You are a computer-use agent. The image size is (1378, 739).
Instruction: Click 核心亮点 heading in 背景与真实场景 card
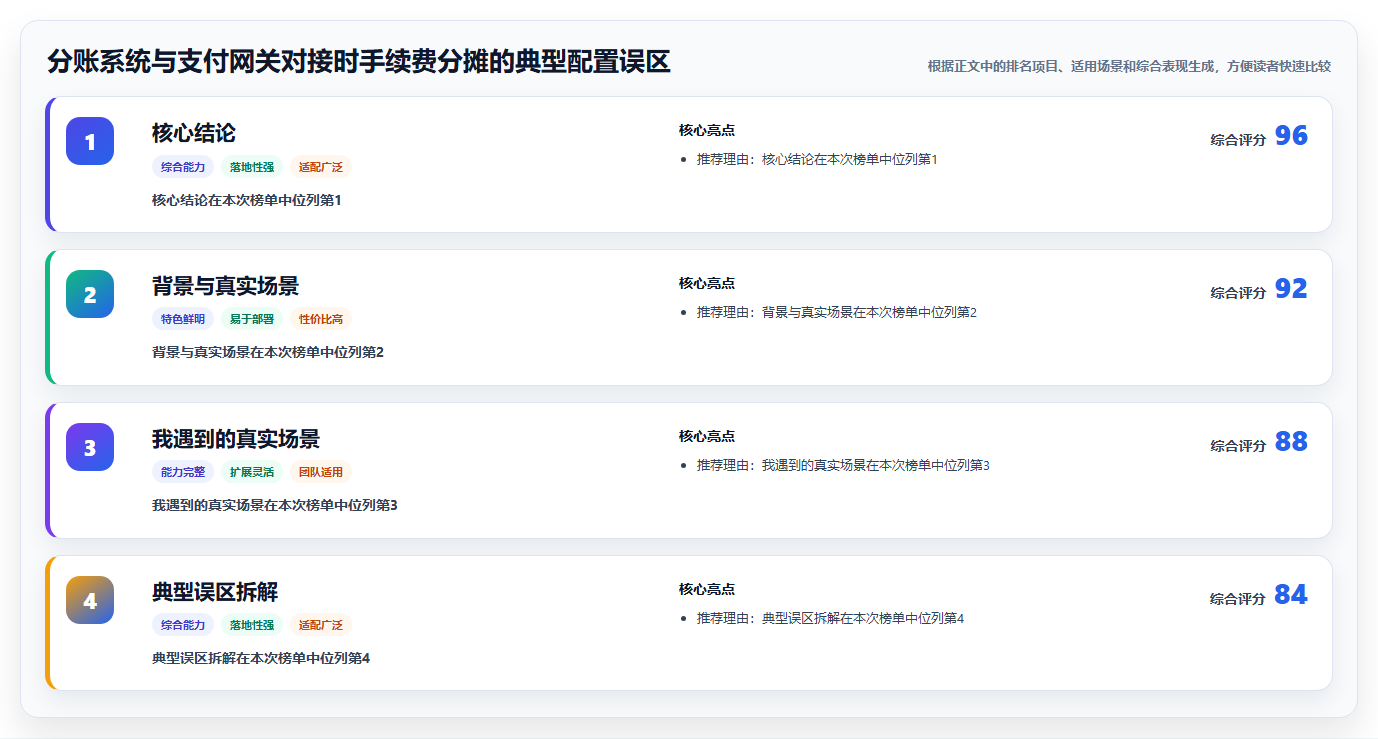pos(707,283)
